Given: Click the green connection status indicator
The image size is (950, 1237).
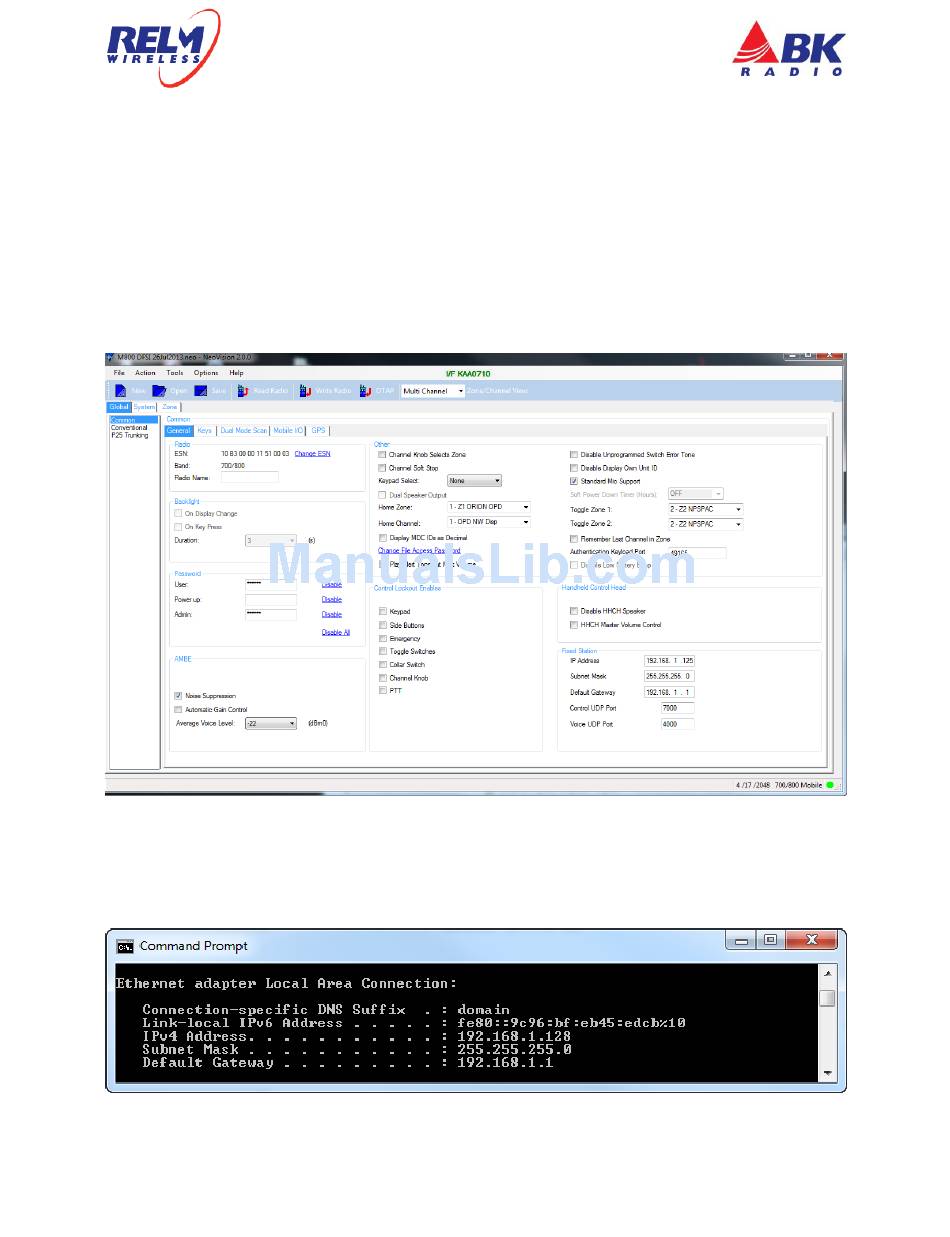Looking at the screenshot, I should (830, 785).
